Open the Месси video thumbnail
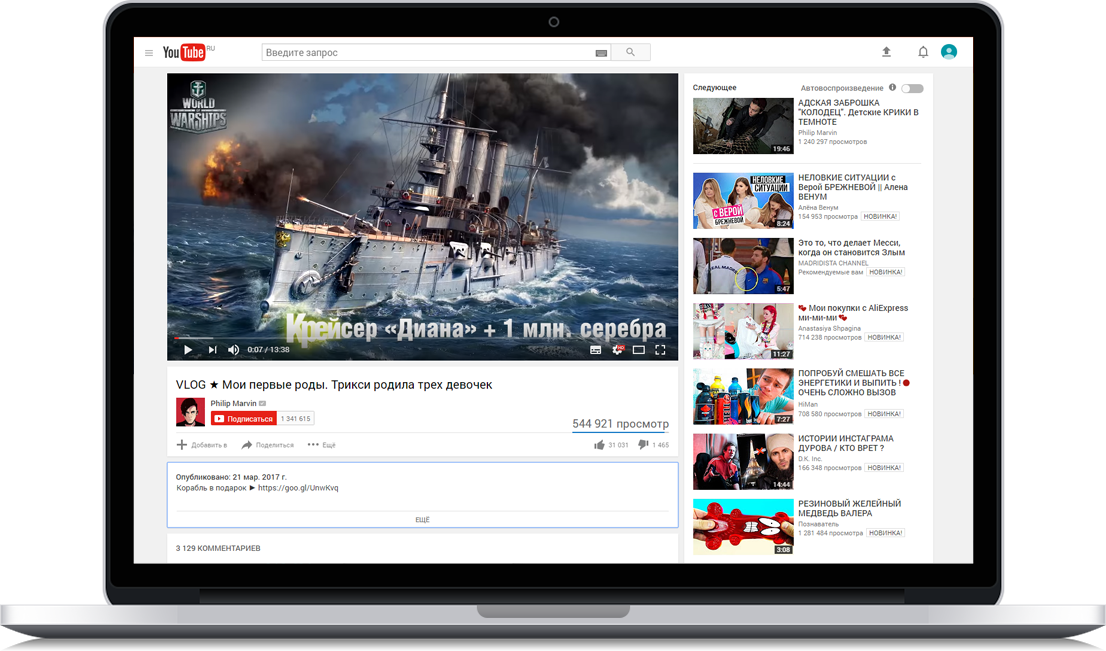Image resolution: width=1106 pixels, height=651 pixels. click(x=743, y=266)
